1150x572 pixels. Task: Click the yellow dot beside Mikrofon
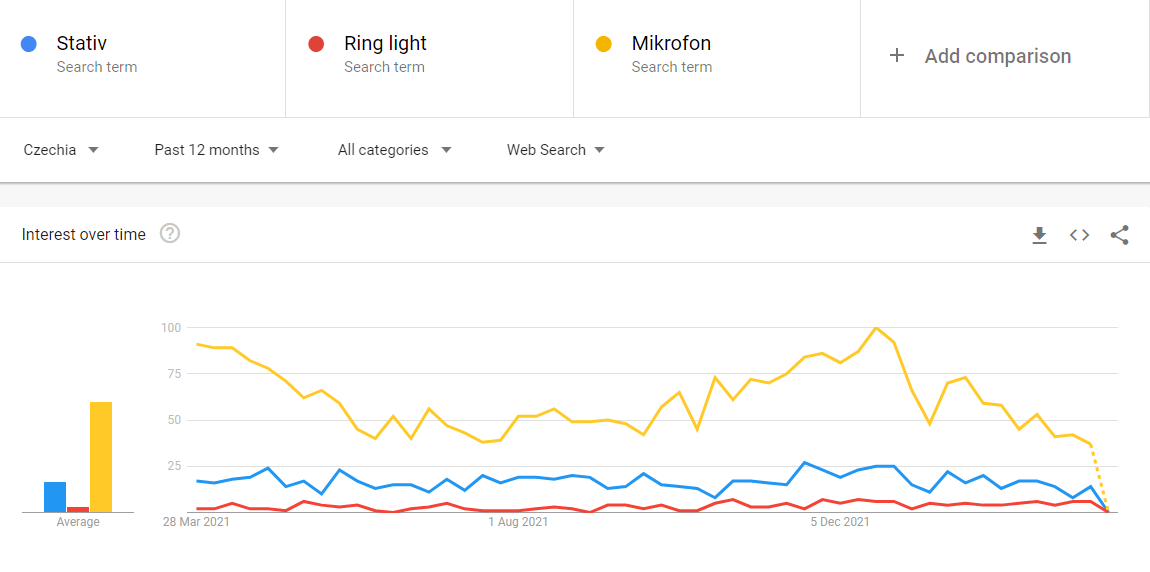coord(603,44)
